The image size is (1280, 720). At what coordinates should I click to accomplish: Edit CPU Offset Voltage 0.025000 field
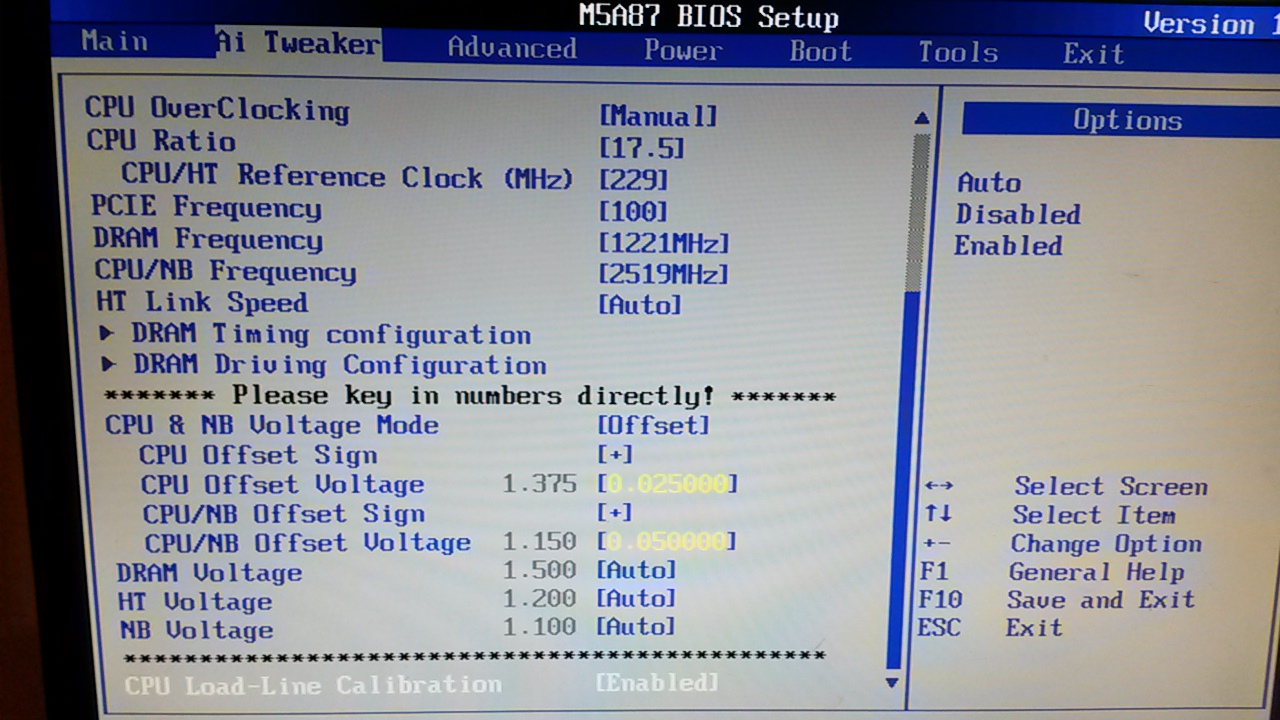coord(667,484)
